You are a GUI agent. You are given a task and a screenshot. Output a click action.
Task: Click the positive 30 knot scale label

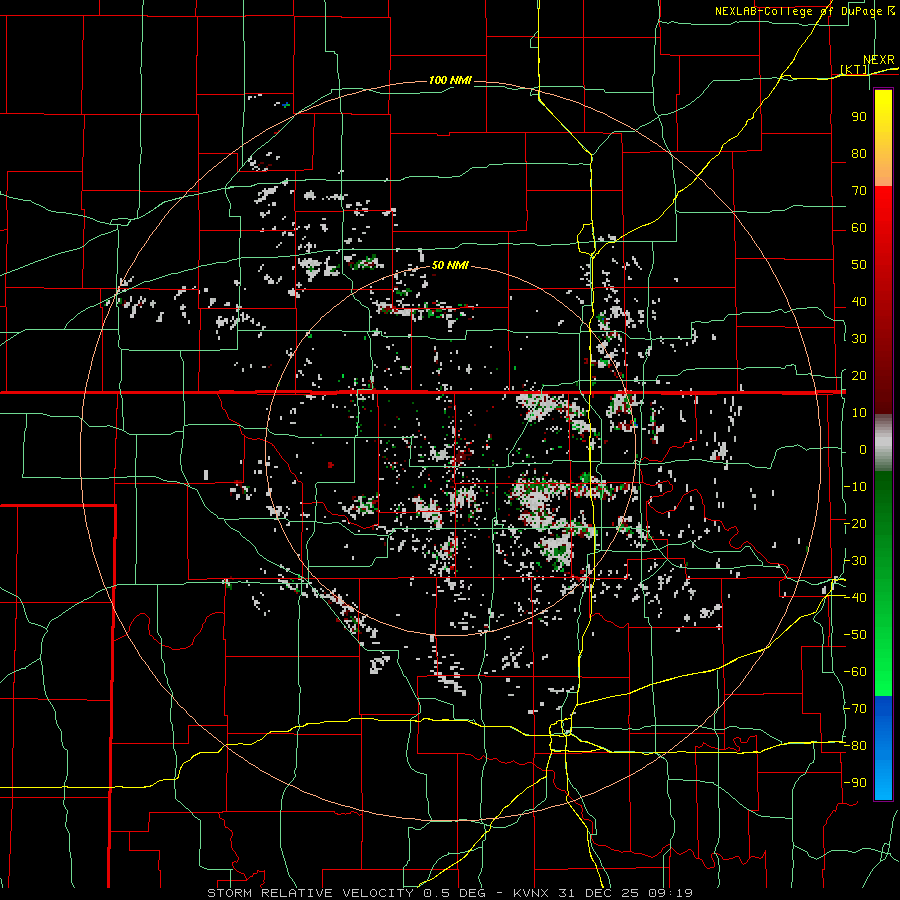(x=859, y=339)
